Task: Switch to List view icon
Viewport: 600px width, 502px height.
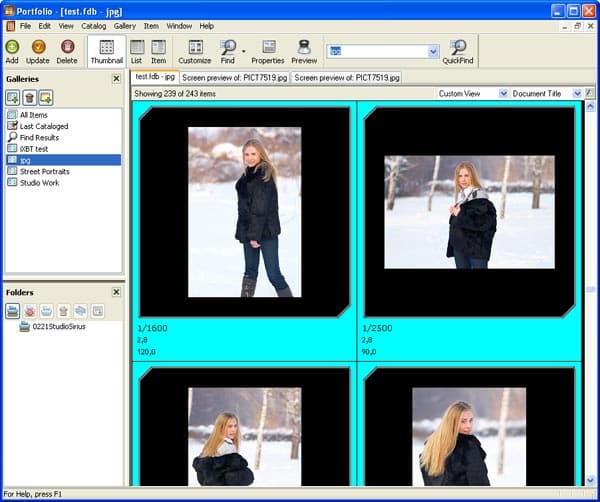Action: pyautogui.click(x=137, y=47)
